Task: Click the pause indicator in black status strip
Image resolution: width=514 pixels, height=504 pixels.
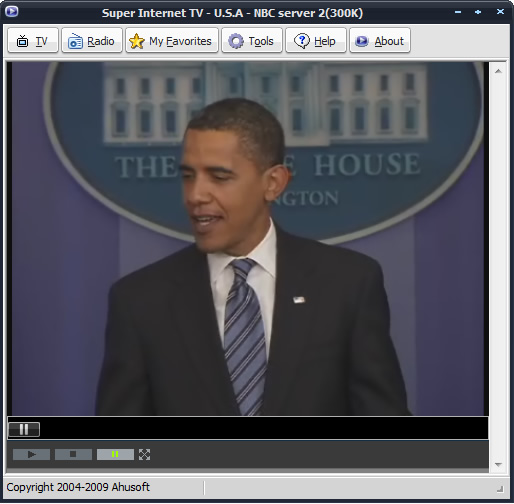Action: point(24,429)
